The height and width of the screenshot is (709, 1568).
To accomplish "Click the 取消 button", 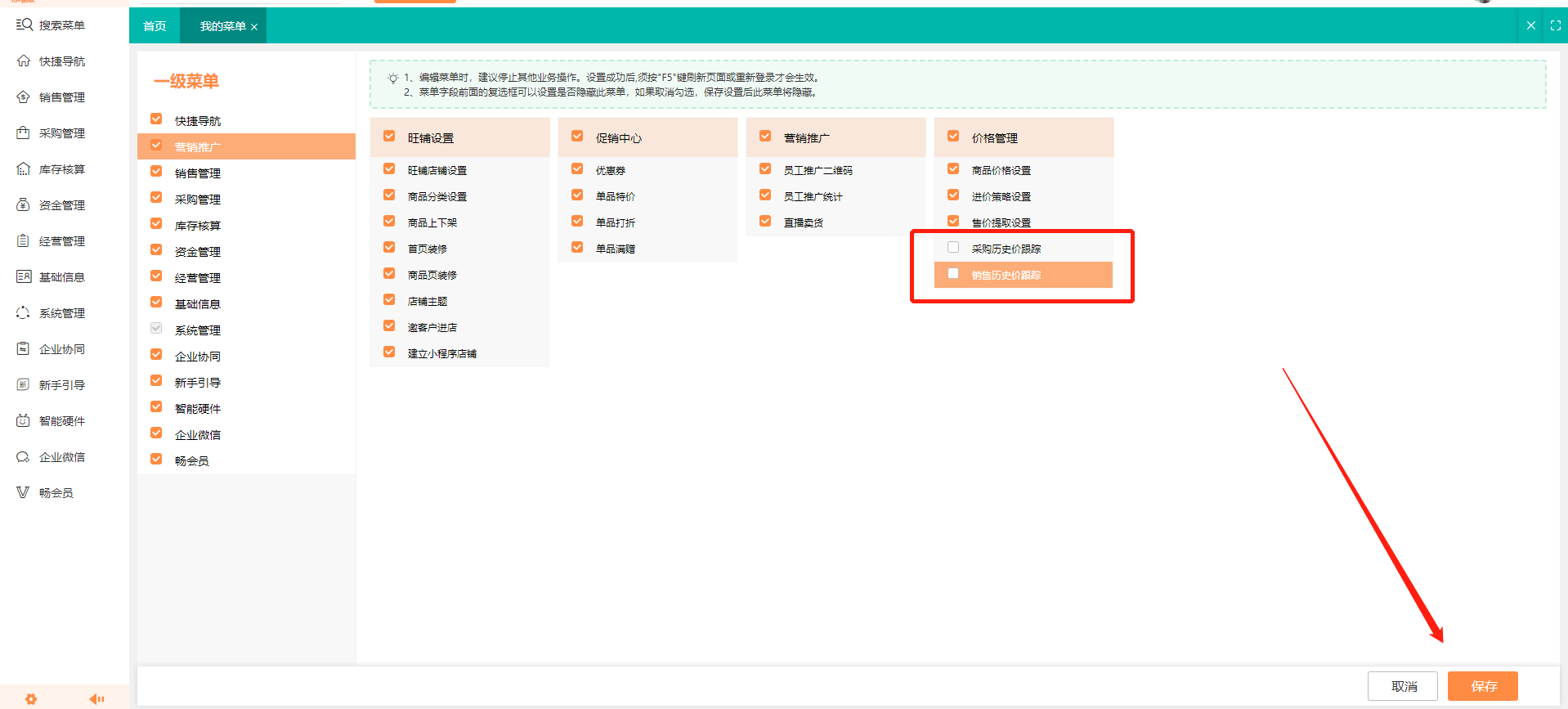I will pos(1403,686).
